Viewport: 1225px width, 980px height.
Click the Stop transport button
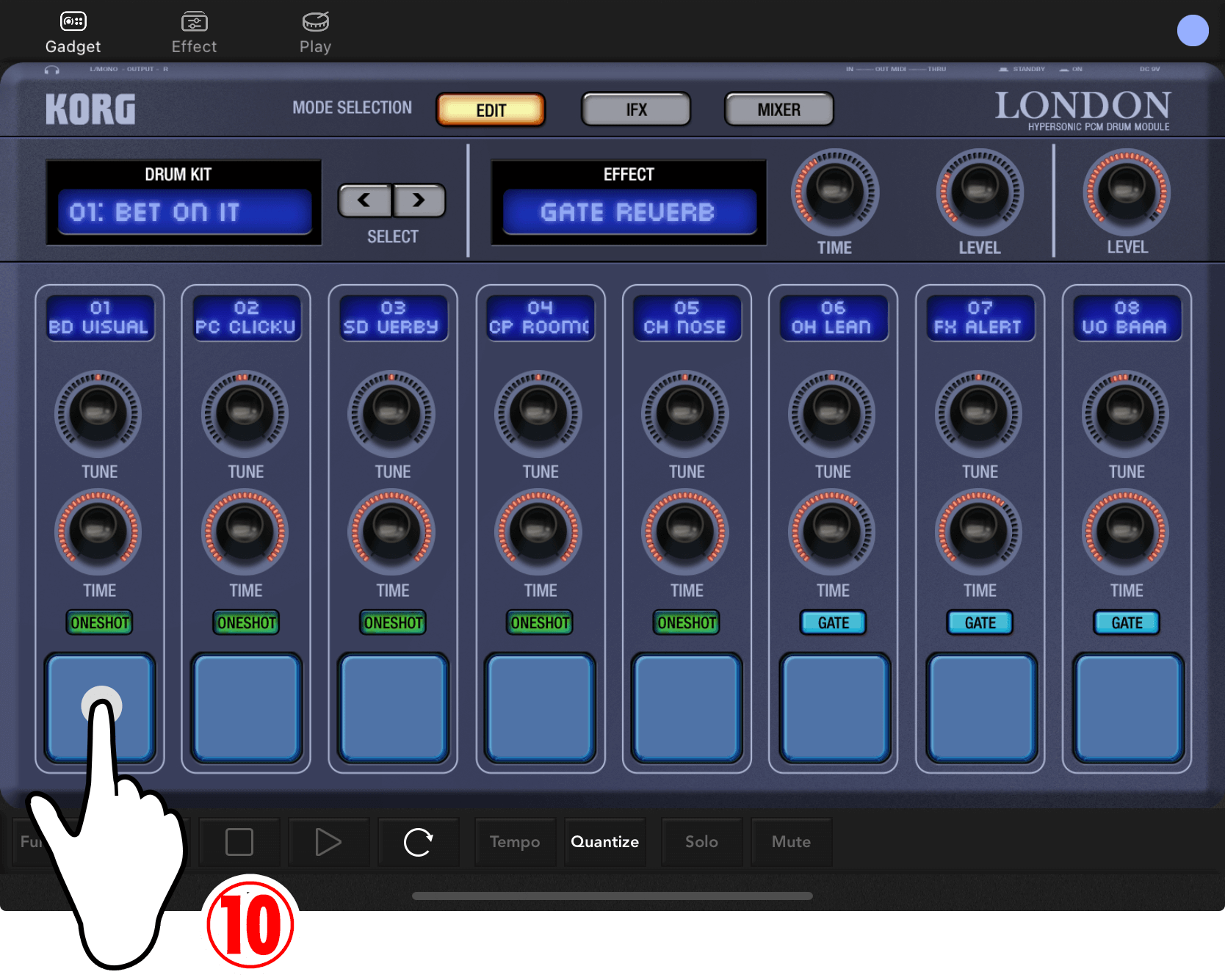[239, 842]
